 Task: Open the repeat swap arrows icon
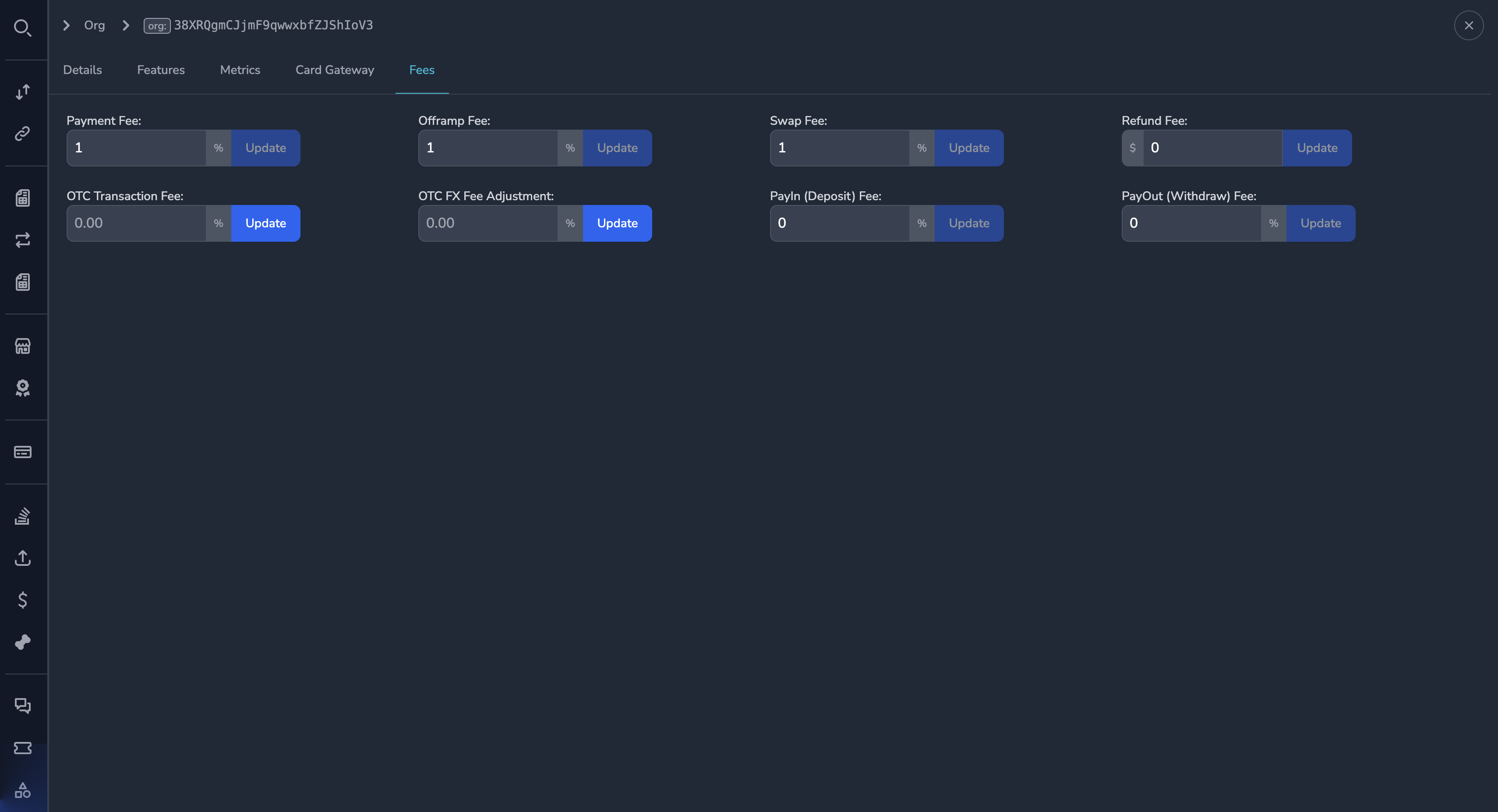click(23, 240)
